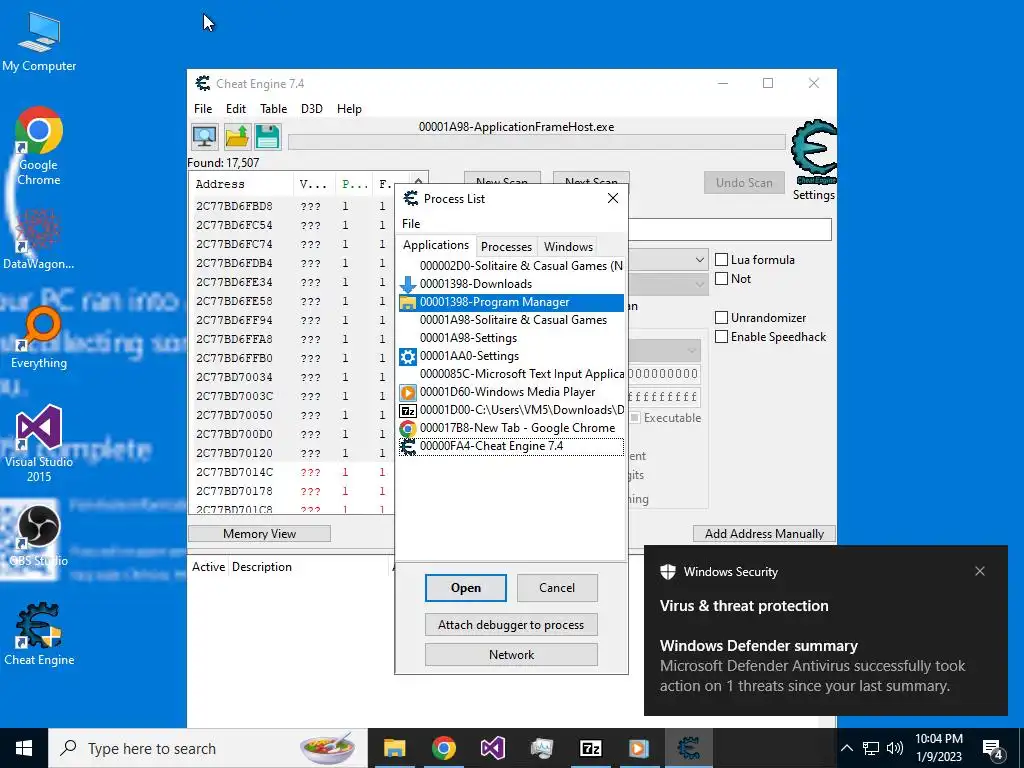
Task: Click the Memory View button
Action: [259, 534]
